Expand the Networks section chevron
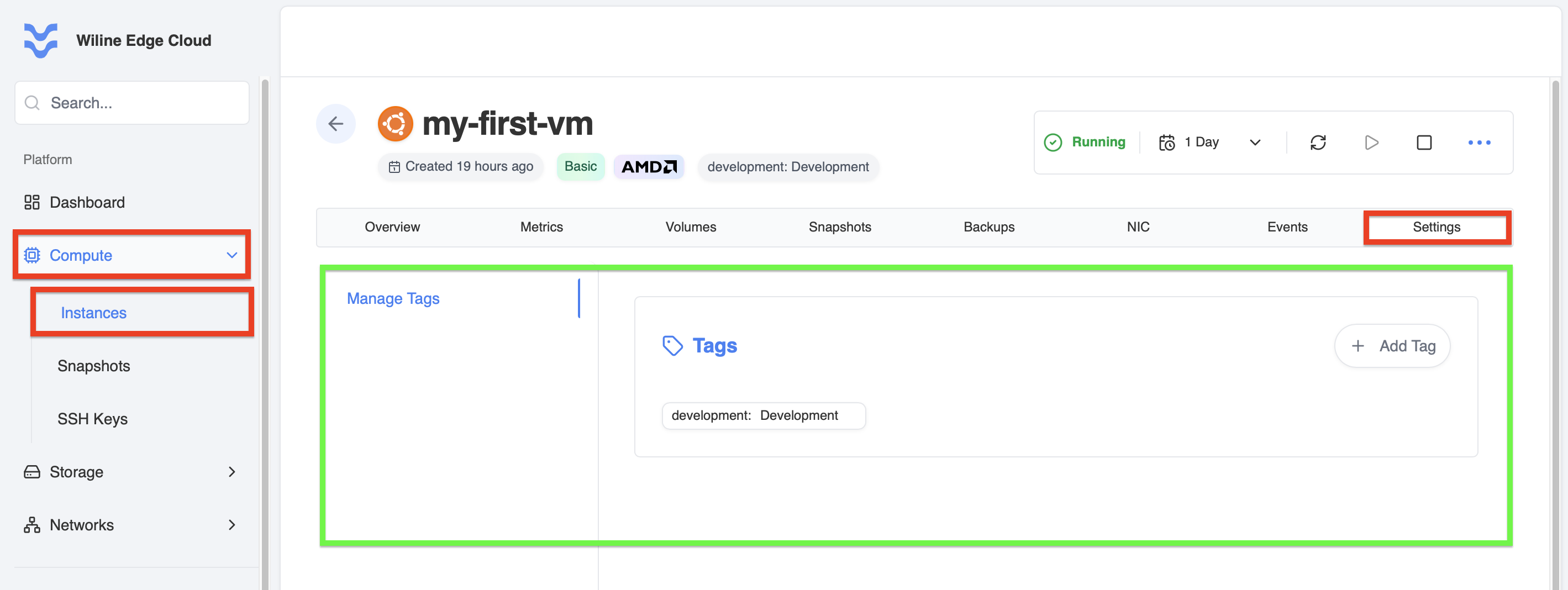The image size is (1568, 590). pyautogui.click(x=232, y=525)
